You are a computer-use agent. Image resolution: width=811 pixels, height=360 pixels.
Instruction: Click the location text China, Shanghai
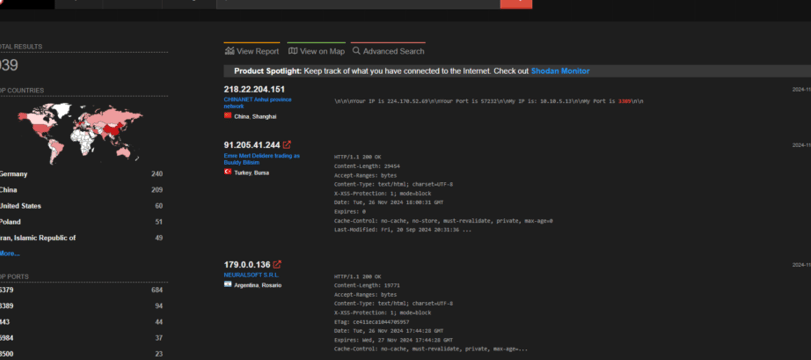click(255, 116)
